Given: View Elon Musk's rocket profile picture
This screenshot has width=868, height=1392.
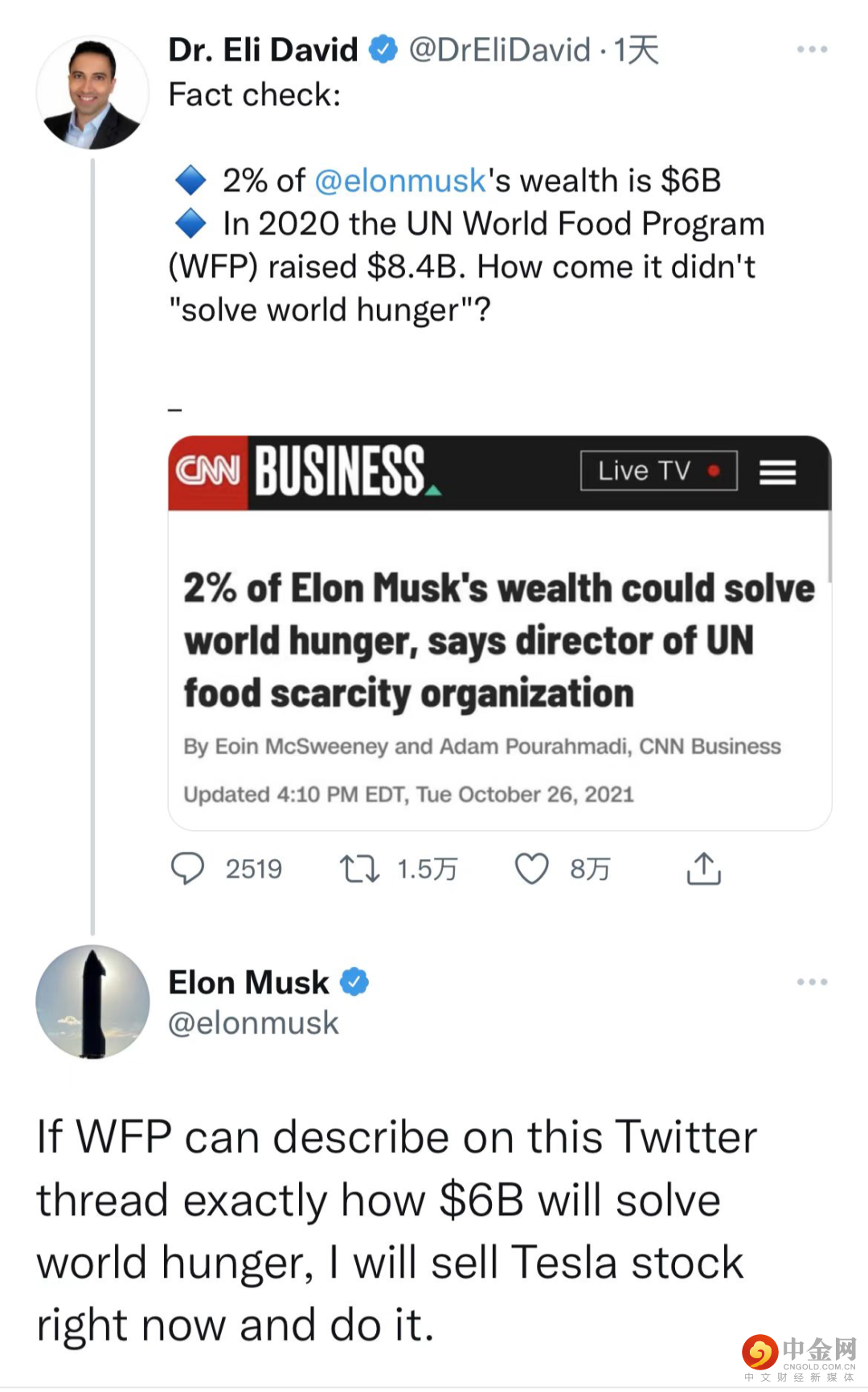Looking at the screenshot, I should point(92,1001).
